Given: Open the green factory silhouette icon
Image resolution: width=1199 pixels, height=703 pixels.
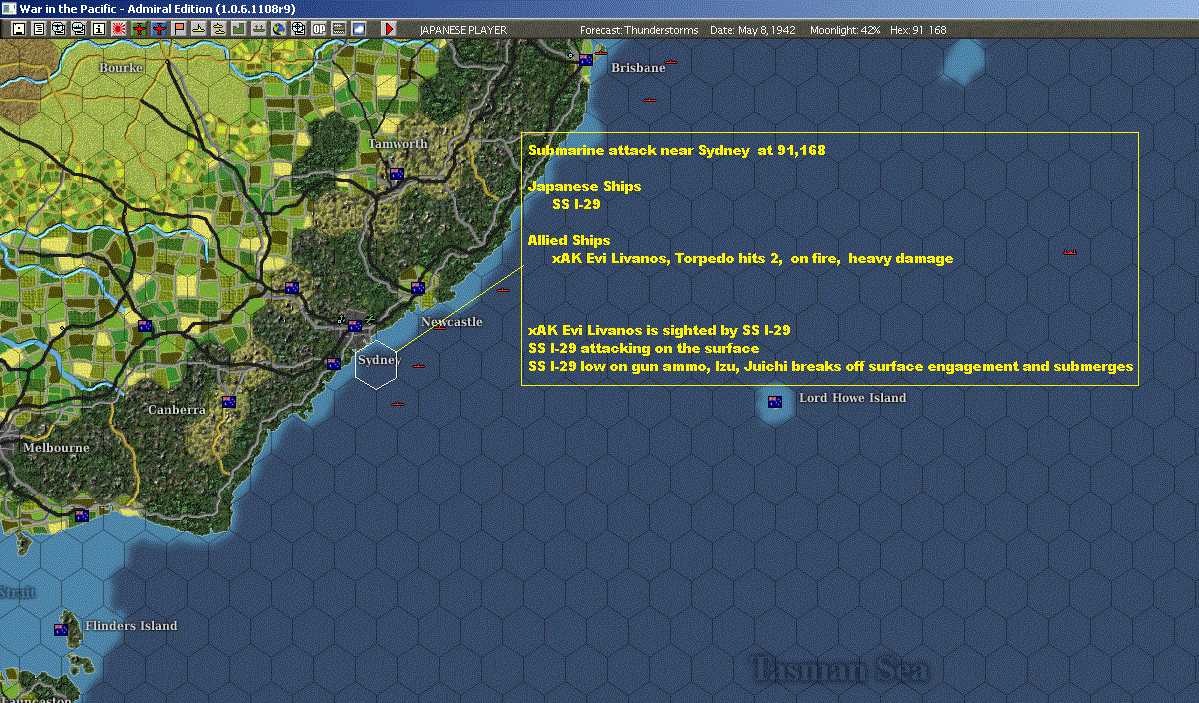Looking at the screenshot, I should [x=239, y=29].
